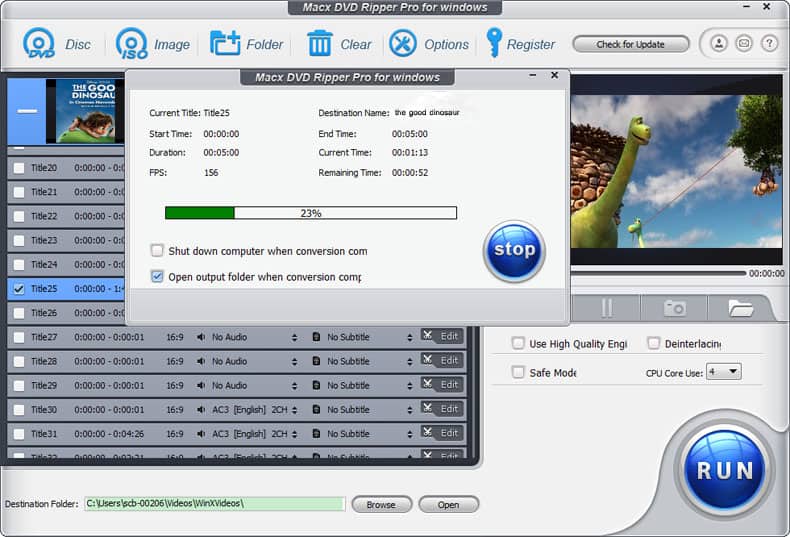
Task: Click the DVD Disc icon
Action: click(39, 44)
